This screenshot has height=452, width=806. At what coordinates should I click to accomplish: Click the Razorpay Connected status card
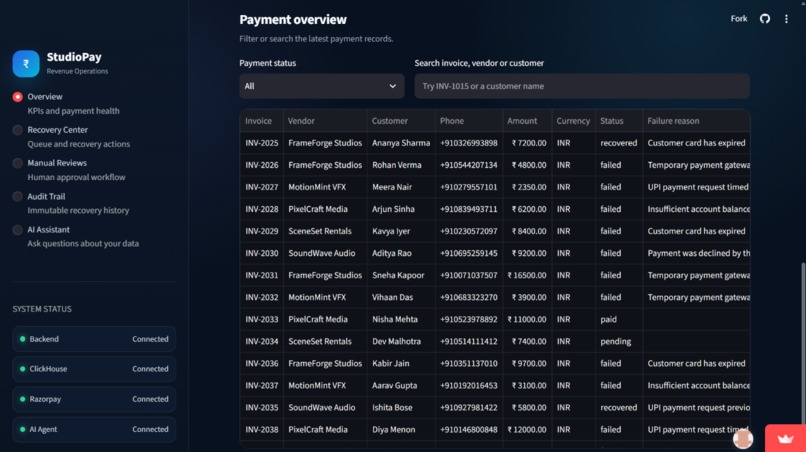94,399
